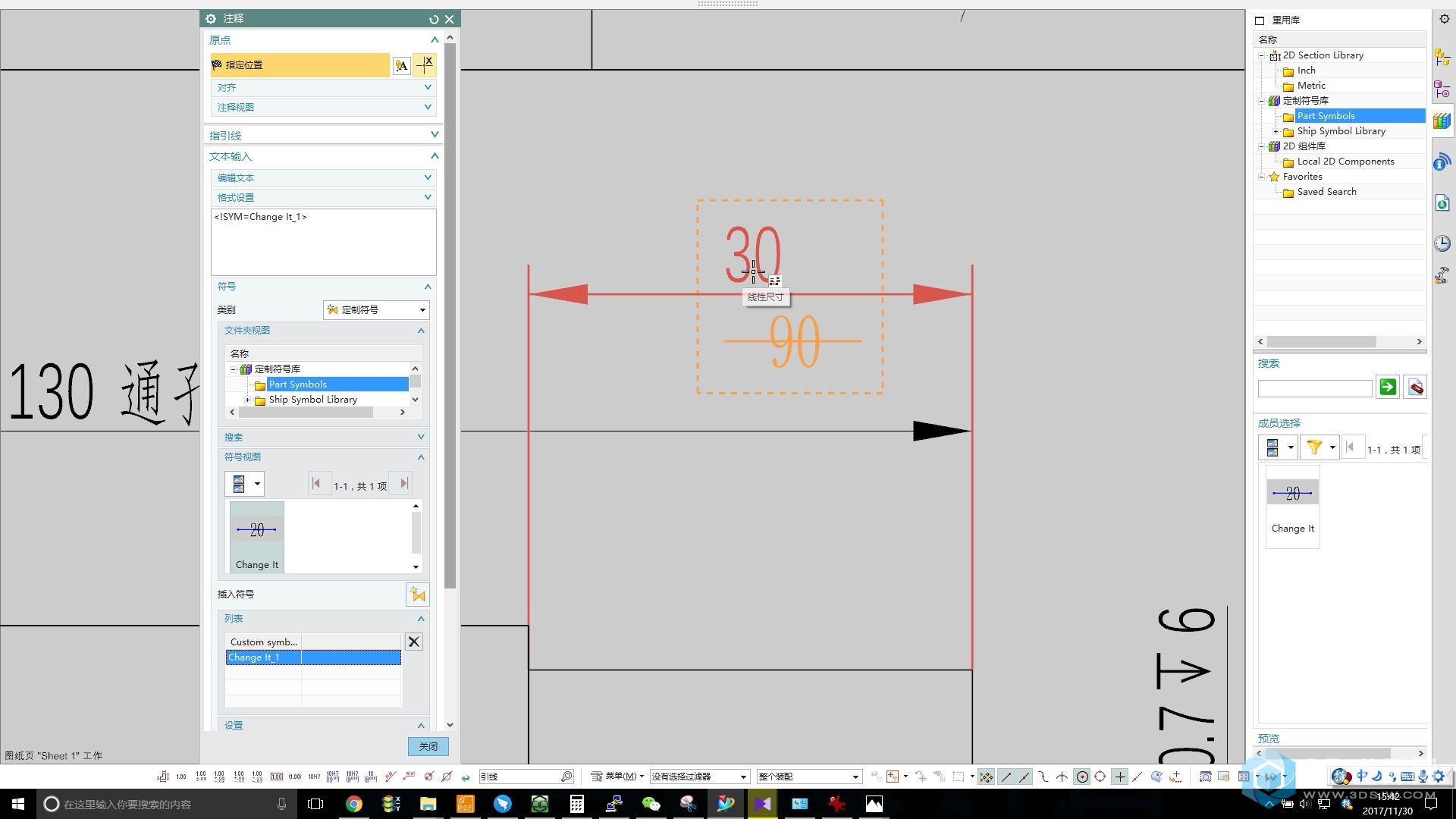Click the insert symbol icon button
1456x819 pixels.
pyautogui.click(x=418, y=594)
